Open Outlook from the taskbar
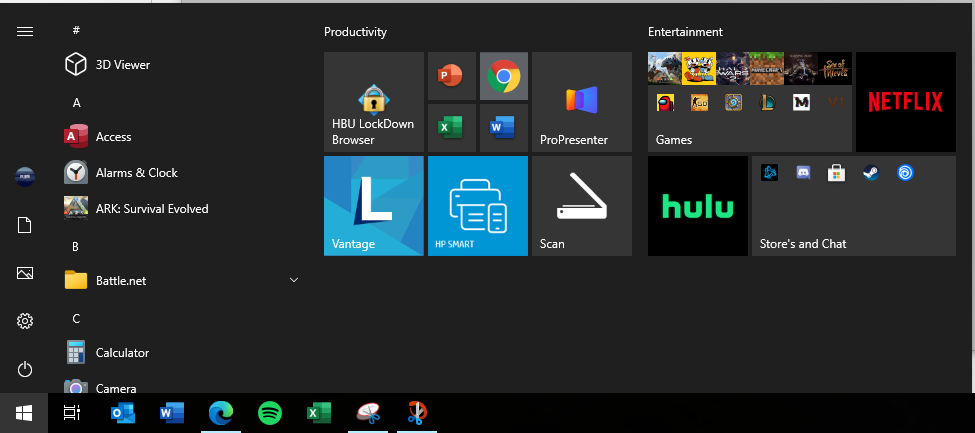Image resolution: width=975 pixels, height=433 pixels. coord(122,413)
